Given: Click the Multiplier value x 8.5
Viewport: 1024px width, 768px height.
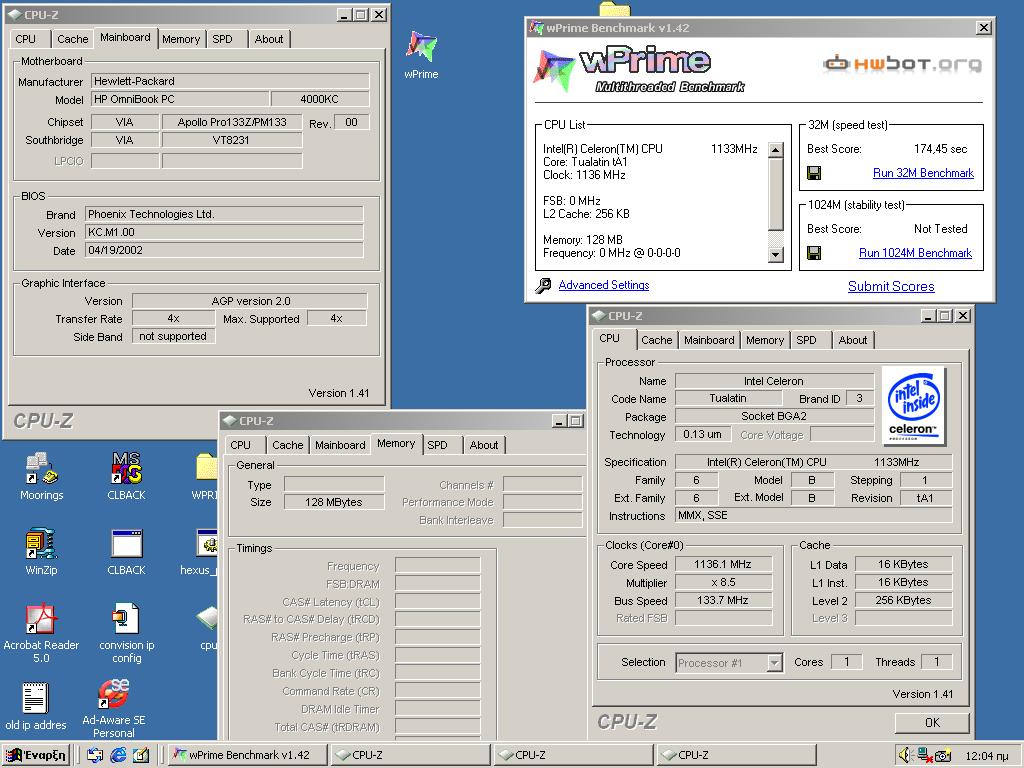Looking at the screenshot, I should pos(723,583).
